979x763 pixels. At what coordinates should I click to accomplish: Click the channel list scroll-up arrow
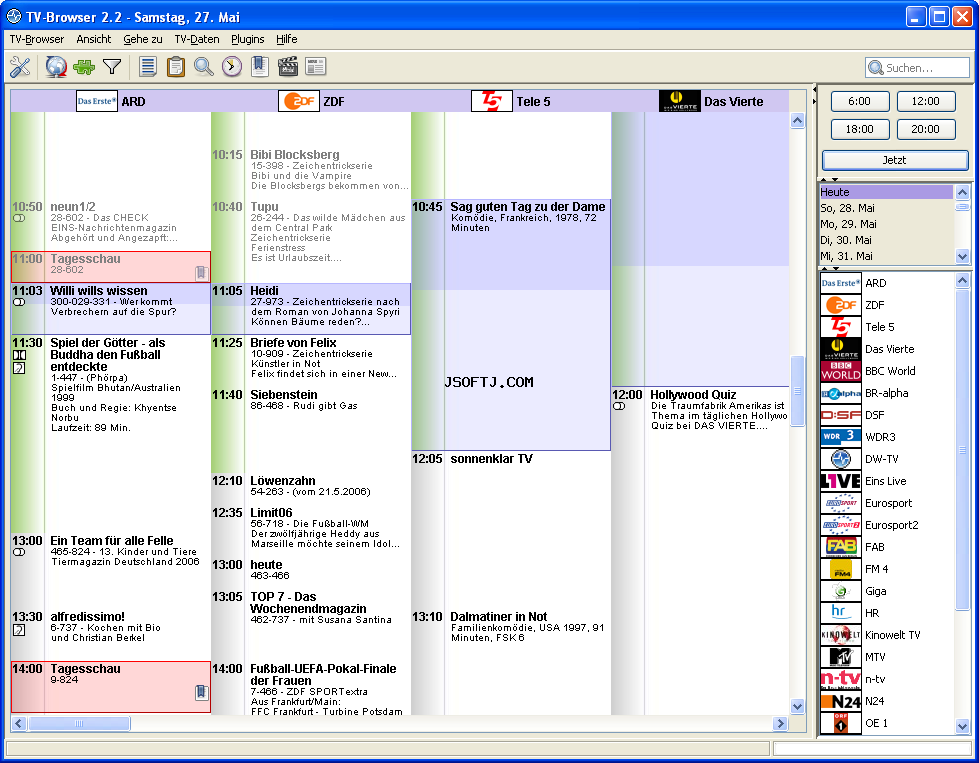[x=962, y=281]
